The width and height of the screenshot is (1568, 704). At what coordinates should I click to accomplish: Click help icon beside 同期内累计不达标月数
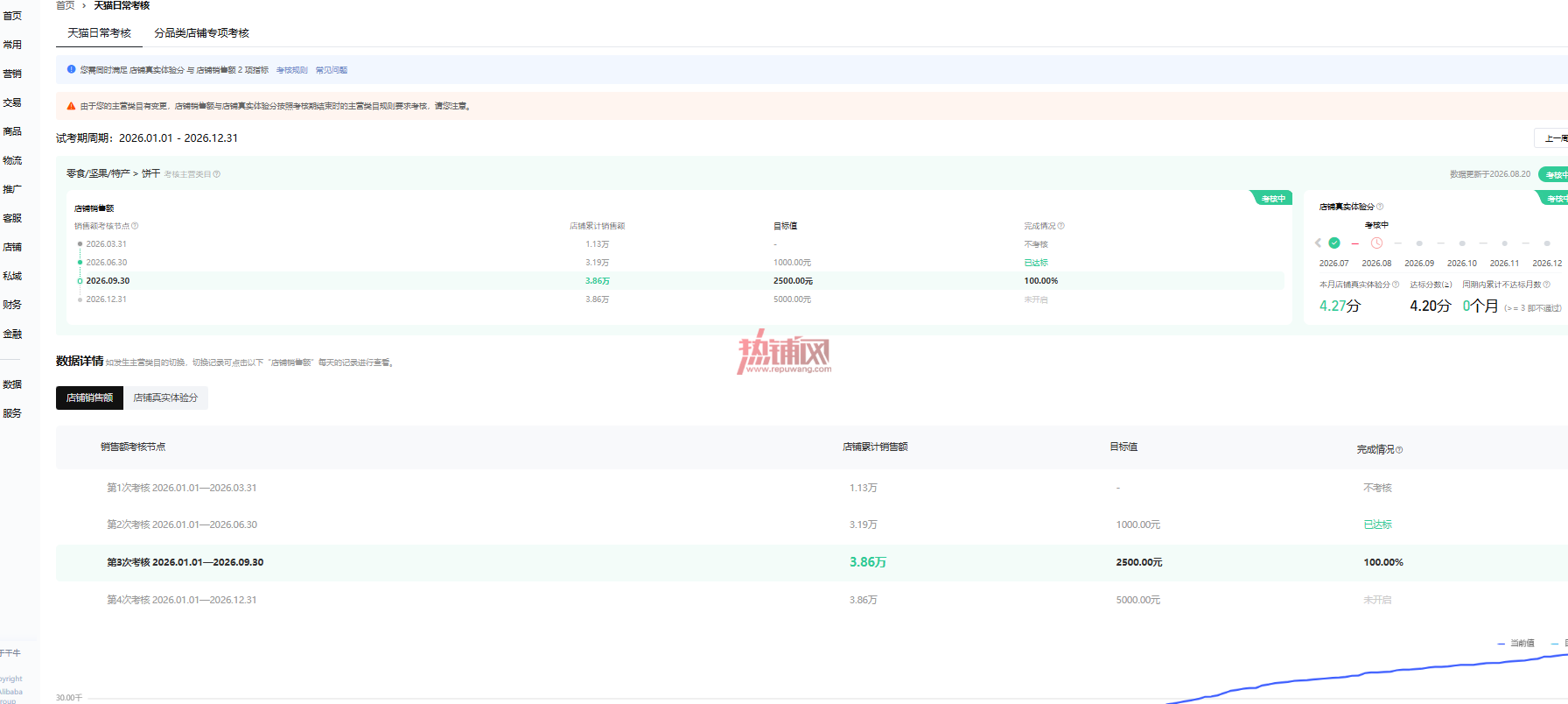coord(1547,285)
